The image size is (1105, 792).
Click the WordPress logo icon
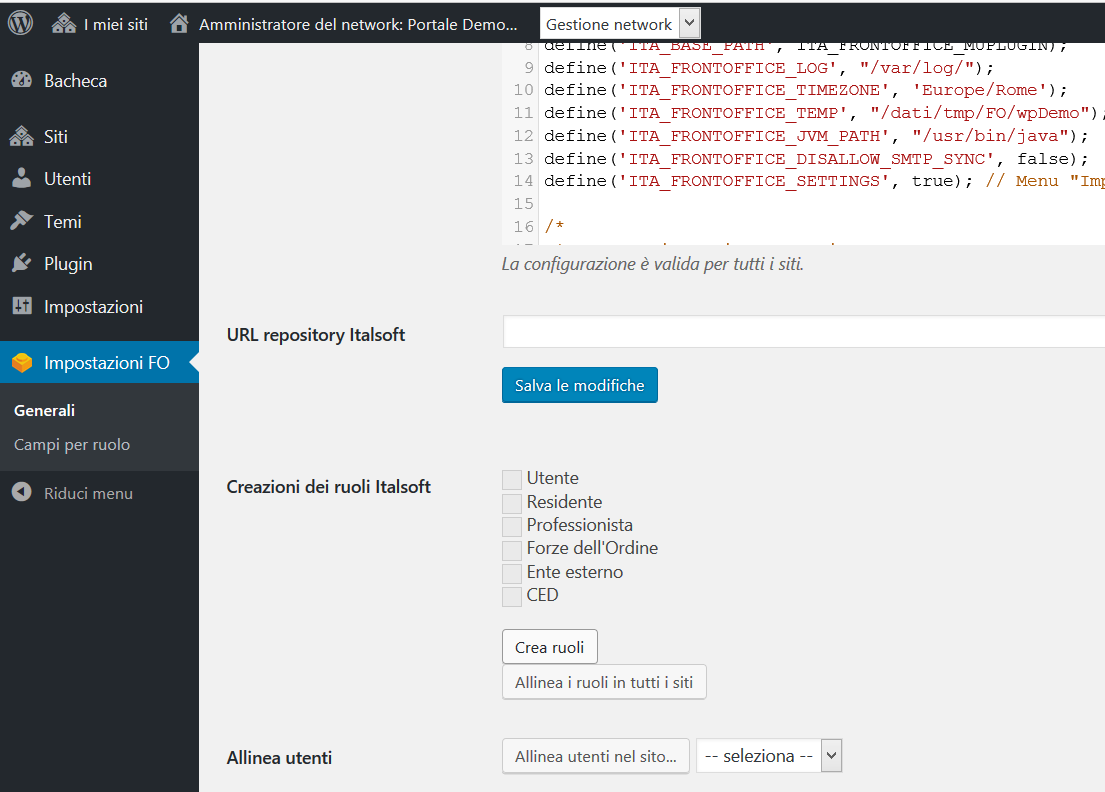point(20,24)
